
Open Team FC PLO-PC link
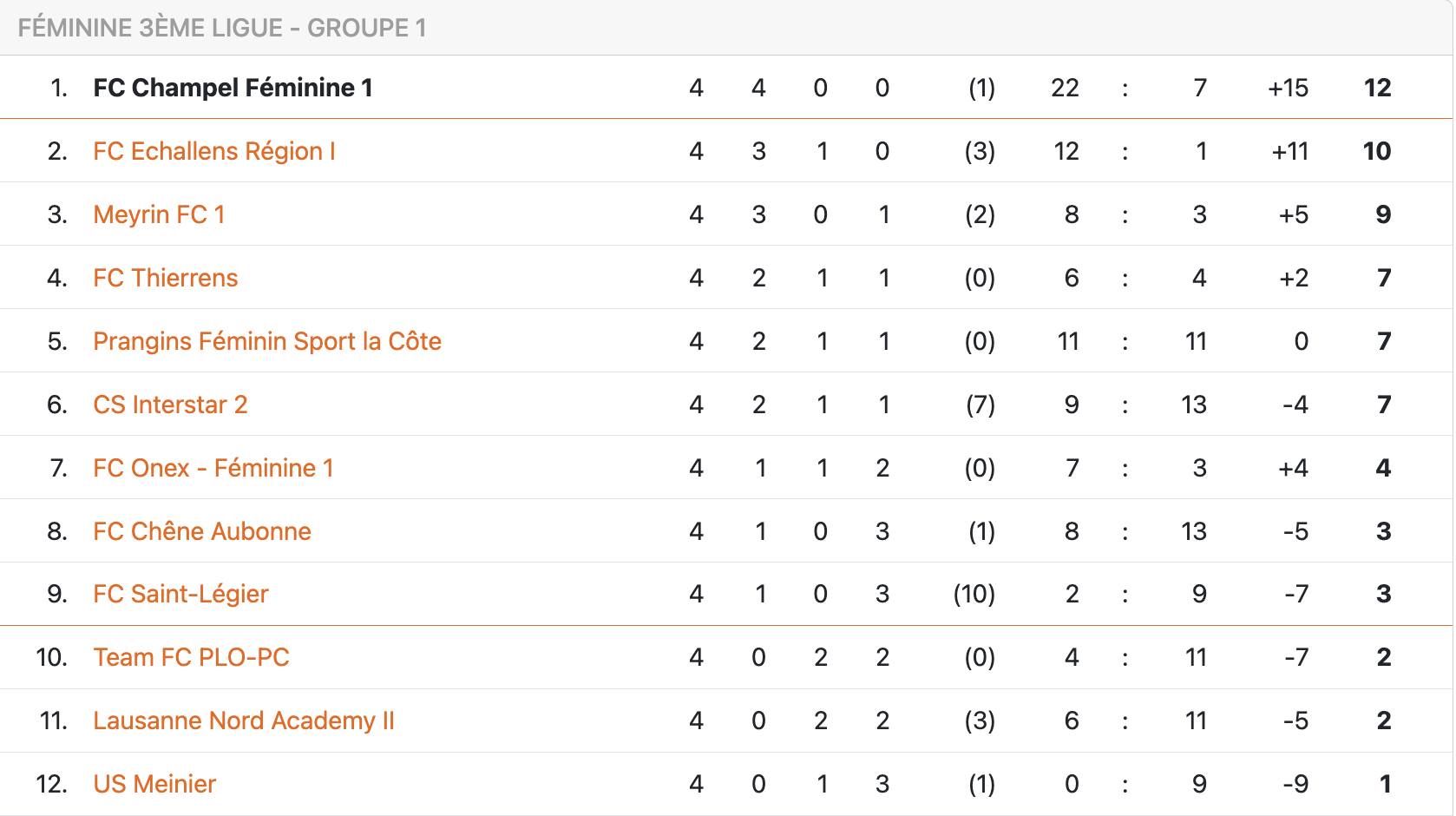coord(191,657)
